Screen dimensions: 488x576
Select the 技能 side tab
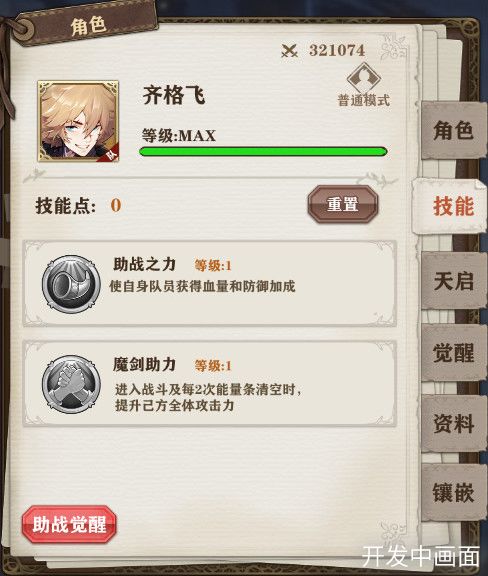pos(451,206)
